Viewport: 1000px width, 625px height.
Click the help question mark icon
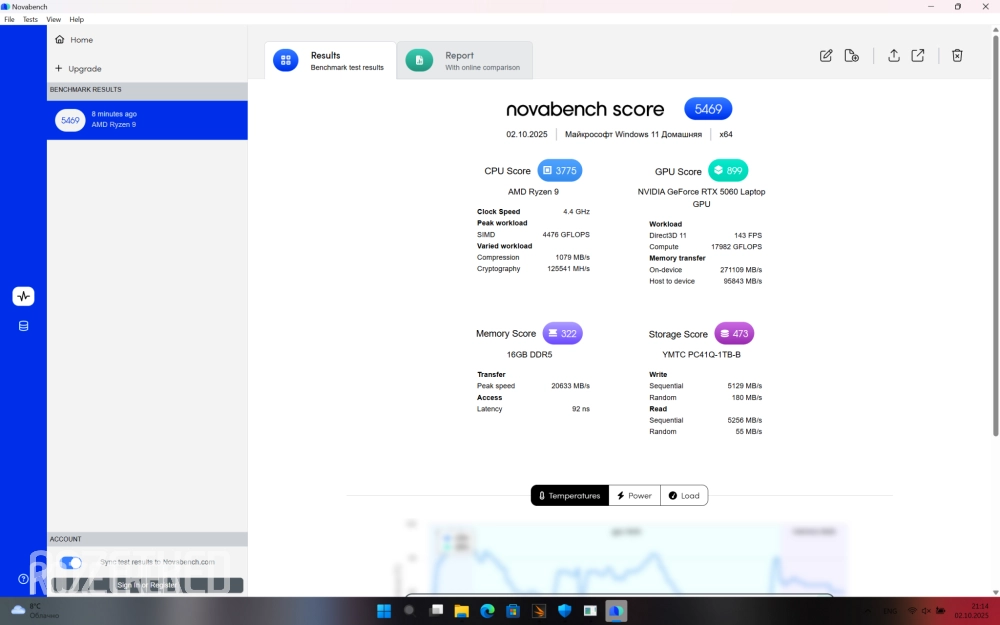[x=23, y=579]
